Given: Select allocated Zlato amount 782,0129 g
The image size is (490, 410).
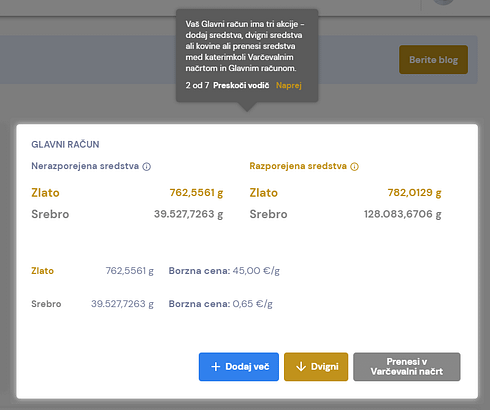Looking at the screenshot, I should (x=414, y=193).
